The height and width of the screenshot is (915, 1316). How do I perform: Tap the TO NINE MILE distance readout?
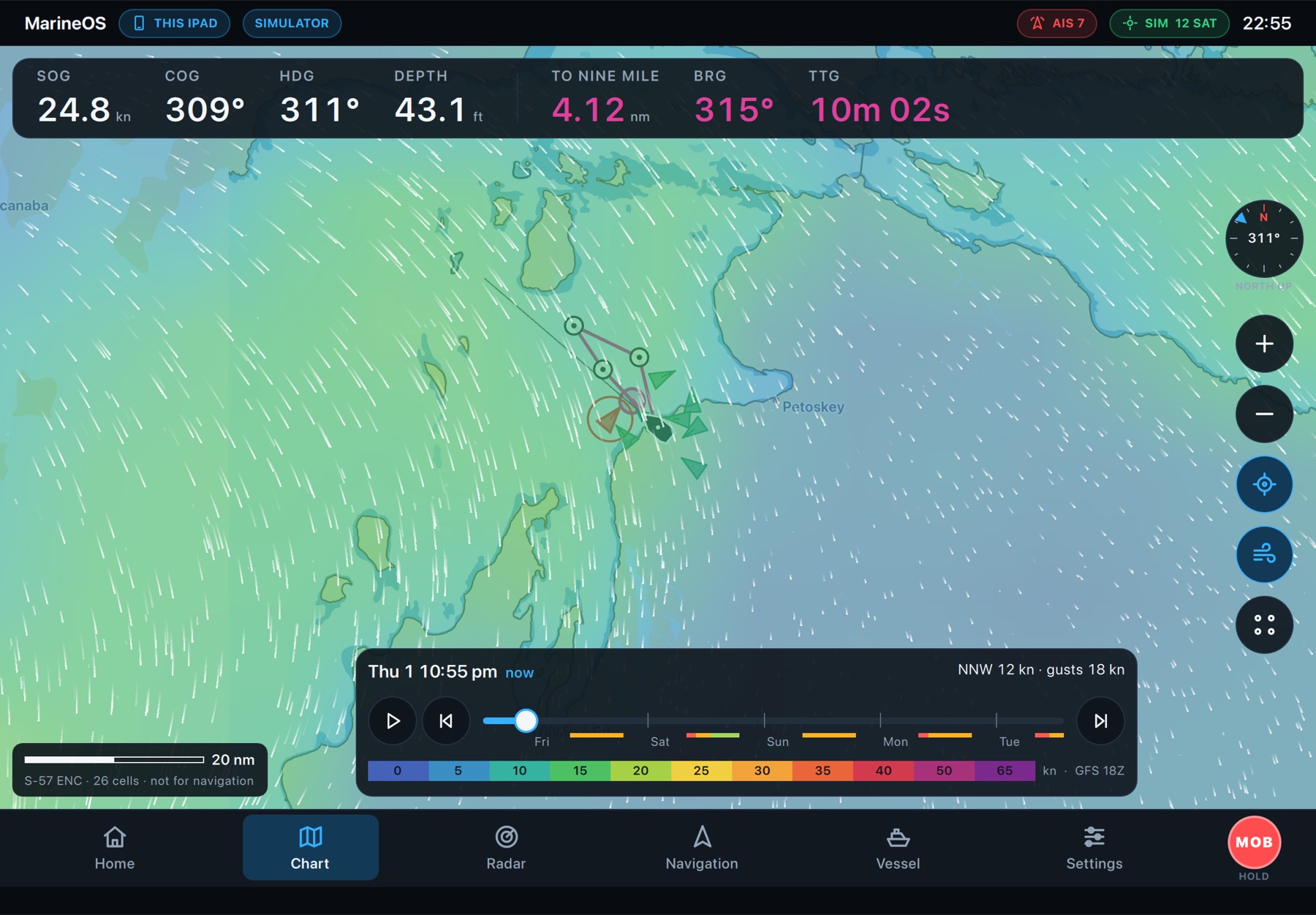point(605,98)
